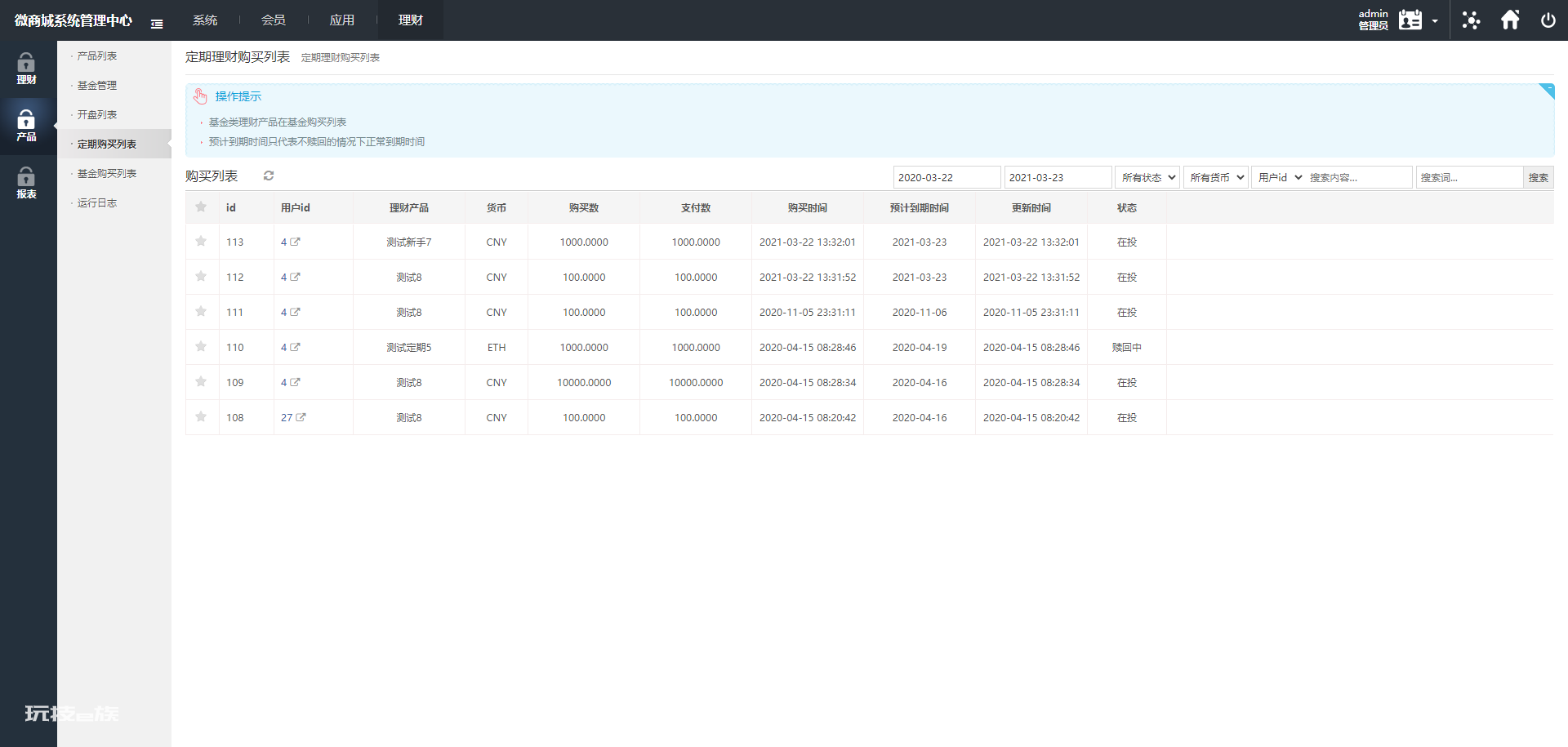Refresh the purchase list with reload icon
Screen dimensions: 1568x747
269,176
